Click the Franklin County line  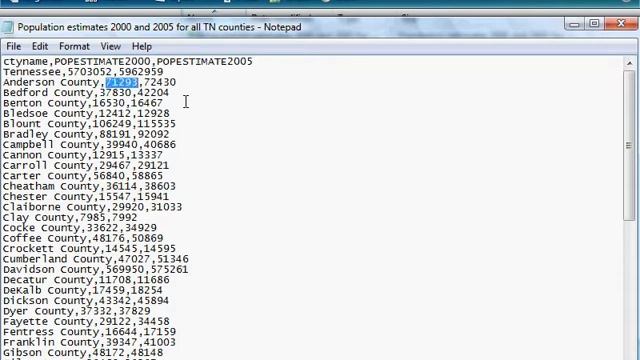(x=89, y=342)
